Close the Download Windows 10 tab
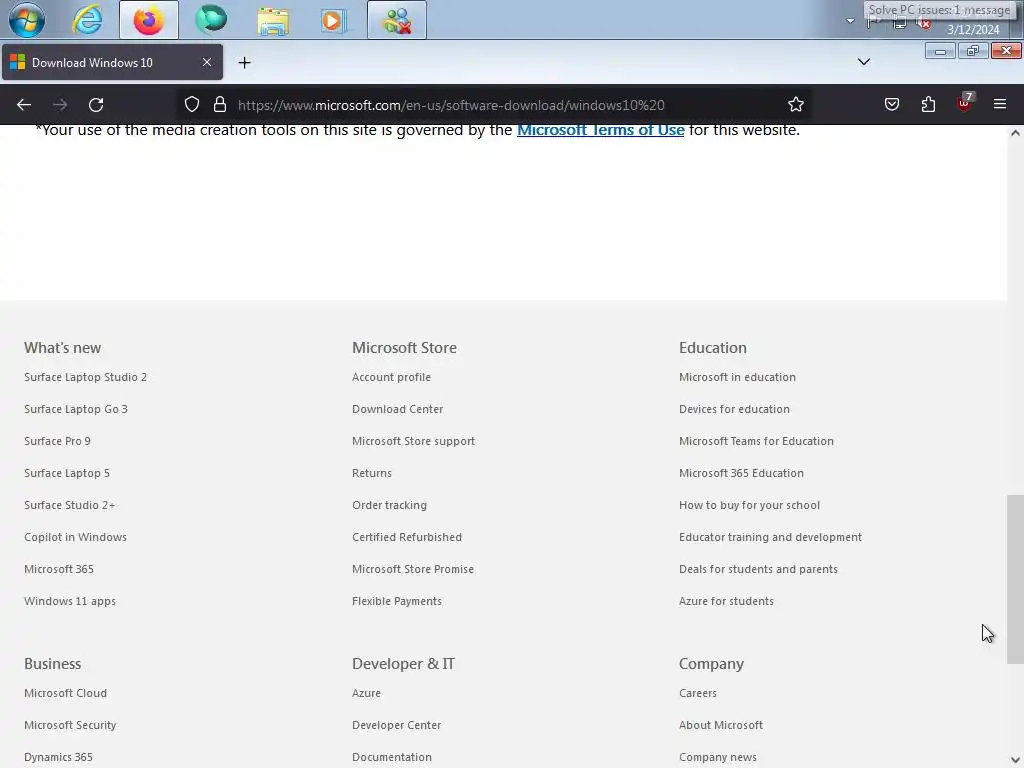 [206, 62]
